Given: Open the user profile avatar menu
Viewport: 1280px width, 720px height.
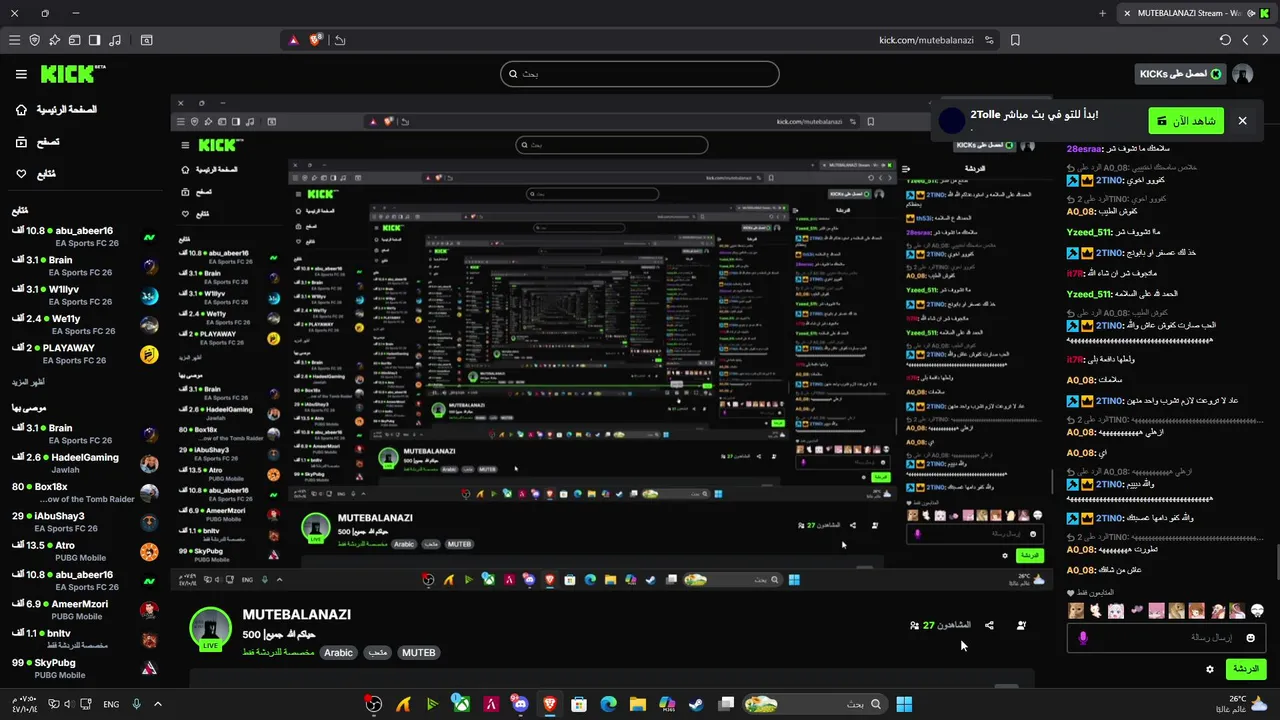Looking at the screenshot, I should coord(1243,74).
